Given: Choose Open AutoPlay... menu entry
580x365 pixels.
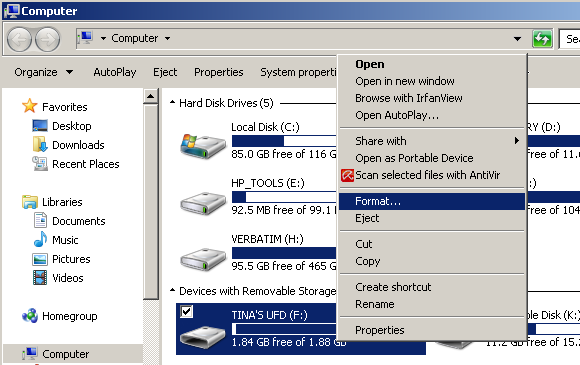Looking at the screenshot, I should click(432, 115).
